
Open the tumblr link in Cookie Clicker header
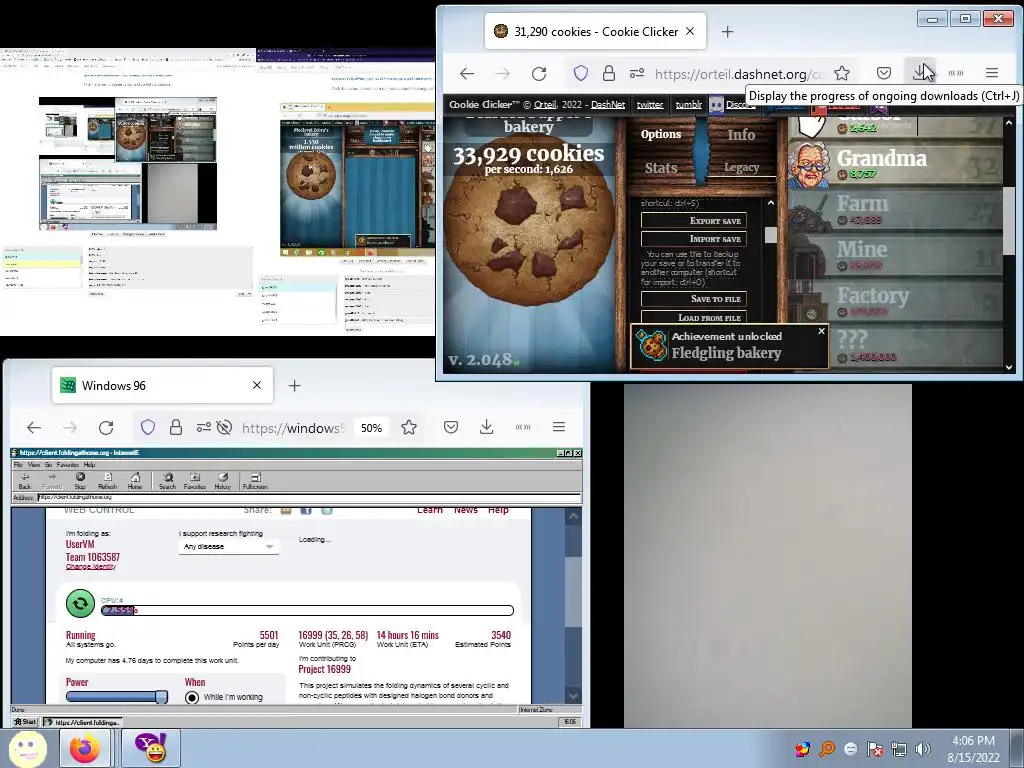688,104
